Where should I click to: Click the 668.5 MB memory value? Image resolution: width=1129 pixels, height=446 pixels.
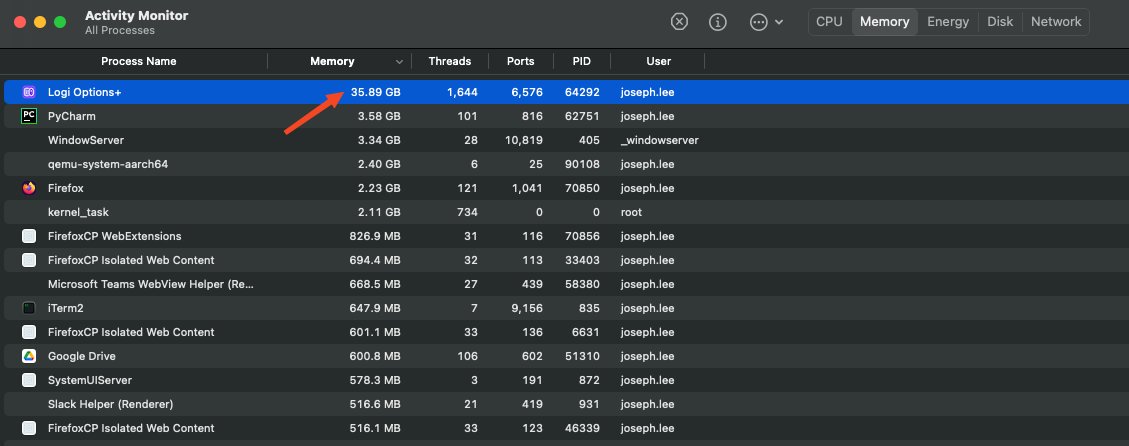374,284
